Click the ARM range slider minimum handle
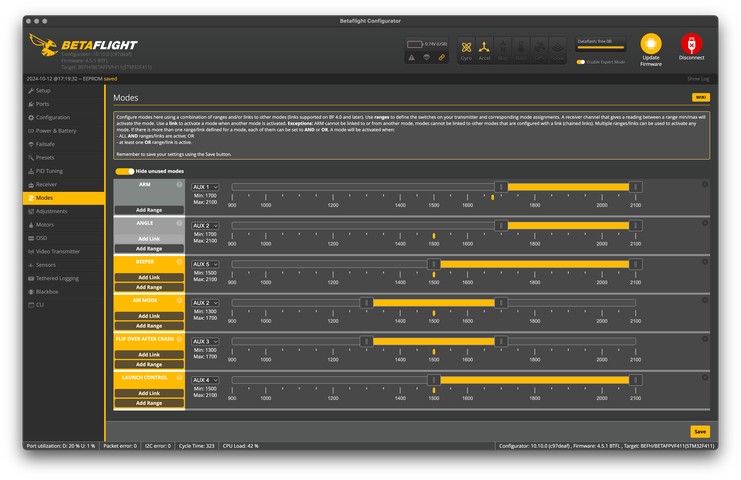This screenshot has width=741, height=480. coord(501,187)
